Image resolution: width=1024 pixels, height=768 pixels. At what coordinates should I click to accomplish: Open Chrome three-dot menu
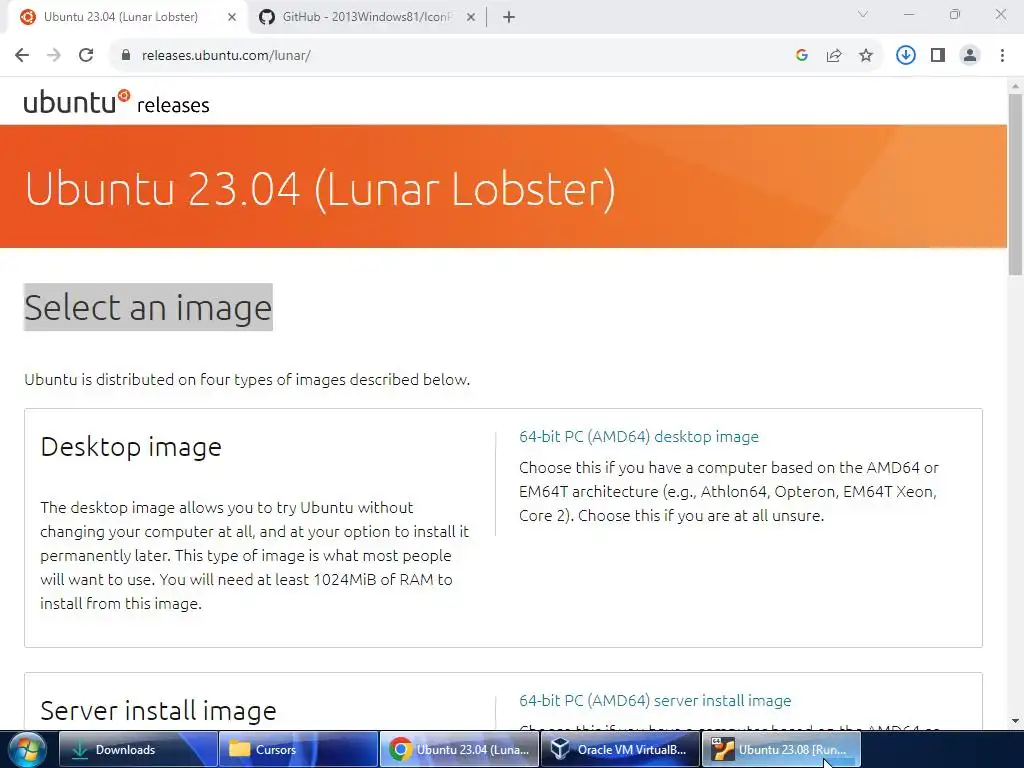coord(1002,56)
